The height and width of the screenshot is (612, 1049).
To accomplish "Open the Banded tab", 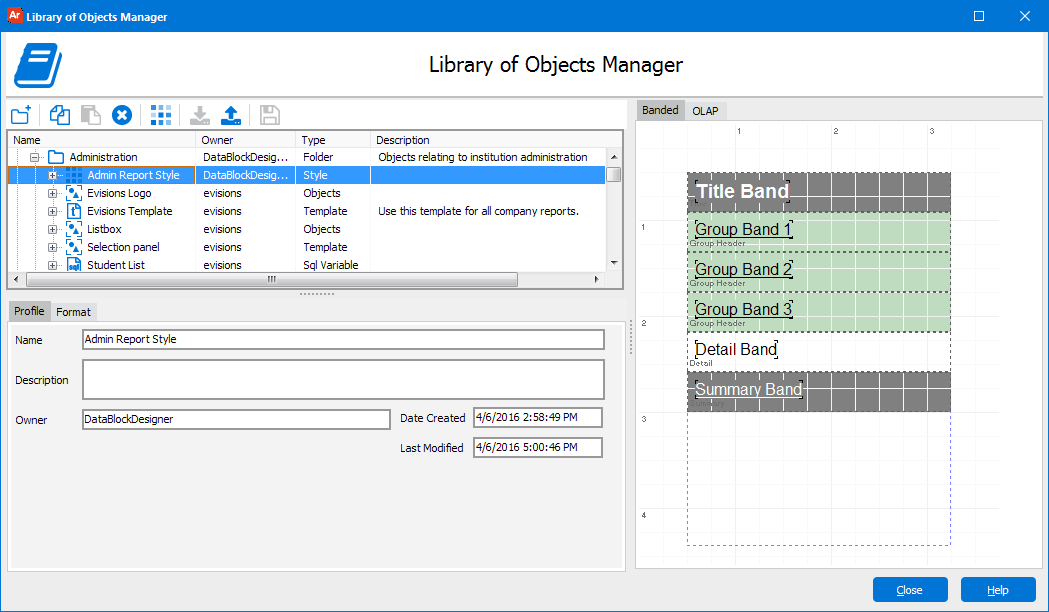I will click(x=660, y=110).
